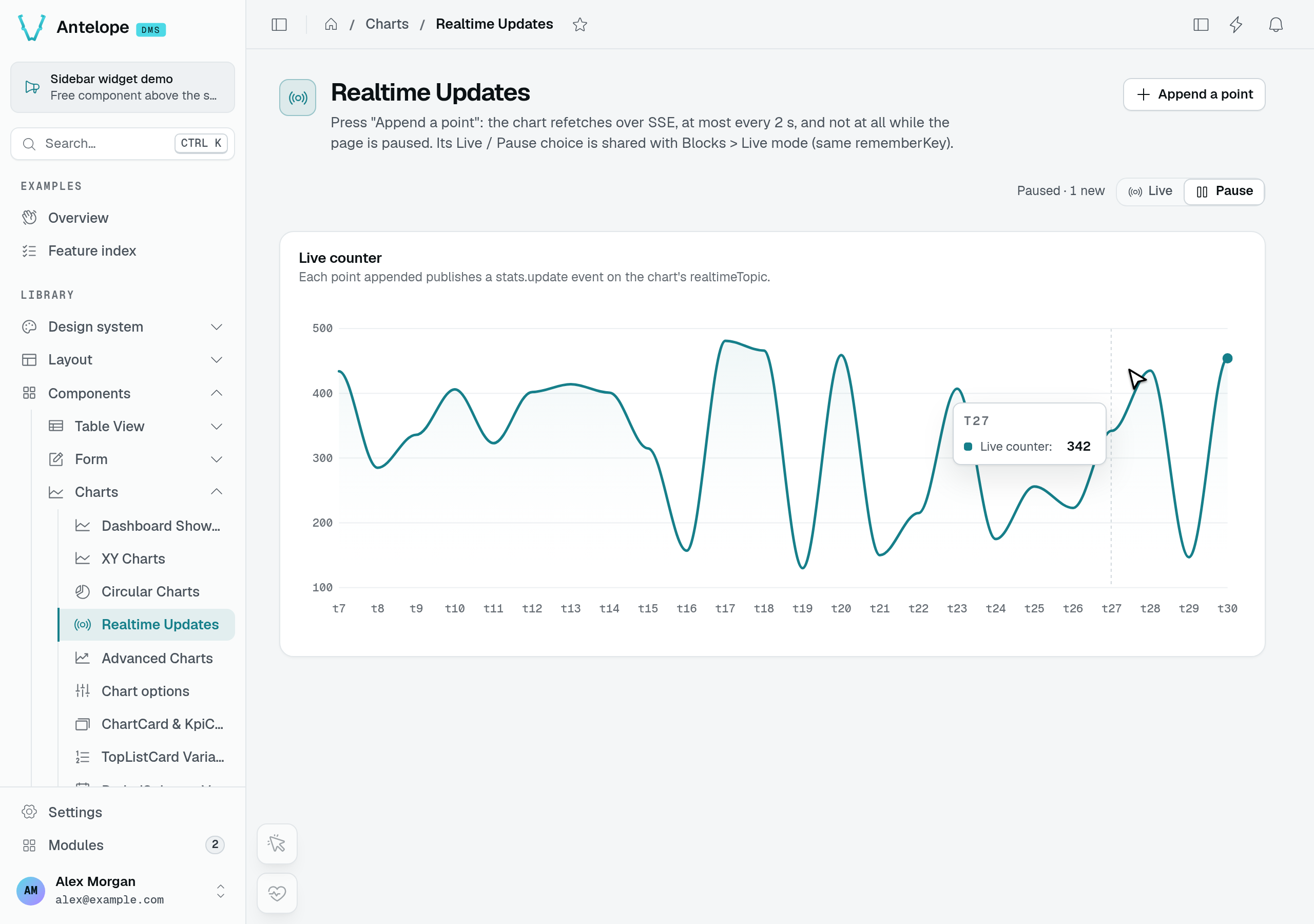Click the teal Live counter legend swatch in tooltip
Image resolution: width=1314 pixels, height=924 pixels.
click(x=968, y=447)
